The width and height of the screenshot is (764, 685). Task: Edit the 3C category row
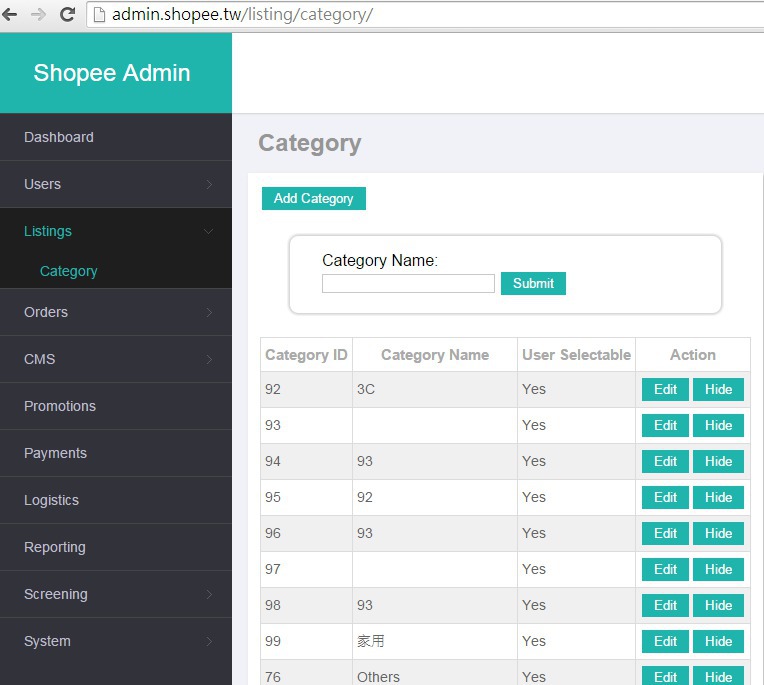[665, 389]
